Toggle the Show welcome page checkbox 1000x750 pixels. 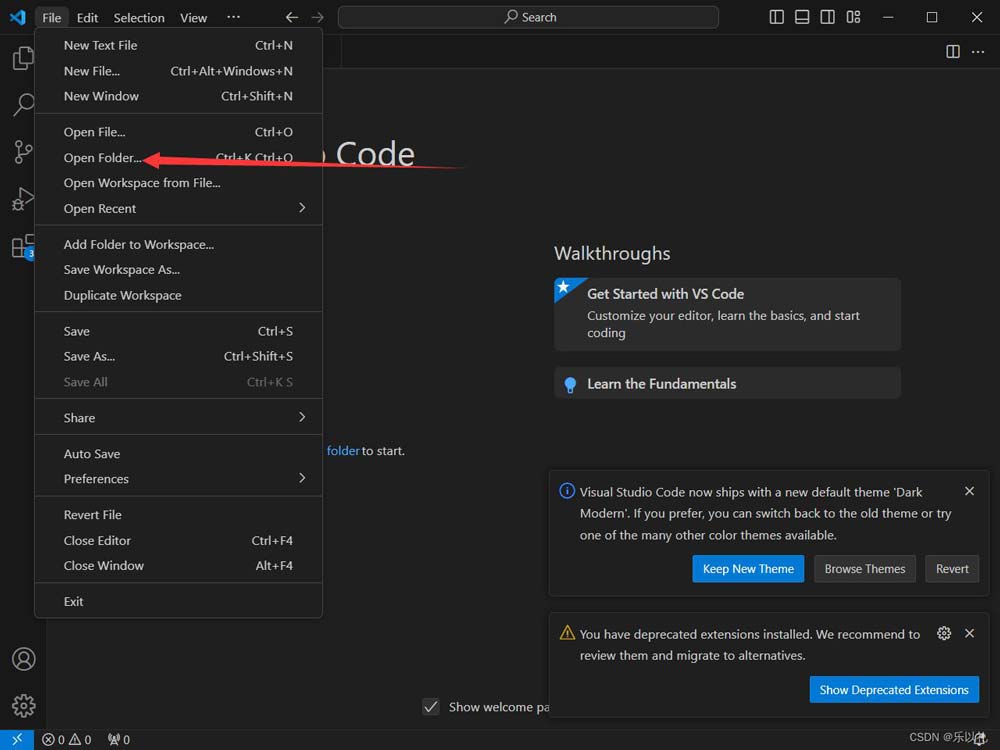(x=430, y=707)
